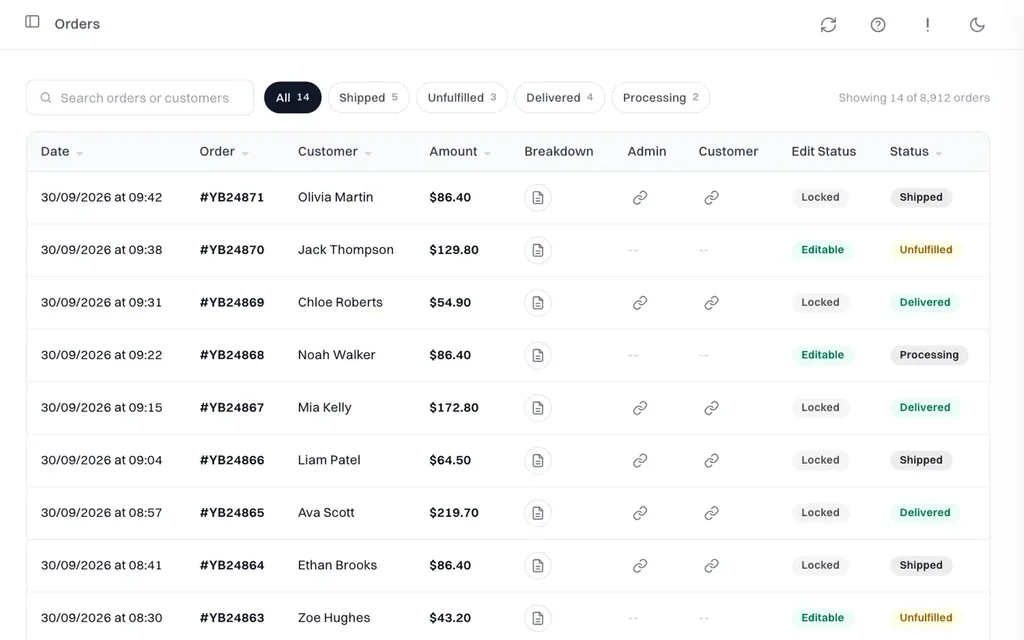1024x640 pixels.
Task: Select customer name Noah Walker
Action: (336, 355)
